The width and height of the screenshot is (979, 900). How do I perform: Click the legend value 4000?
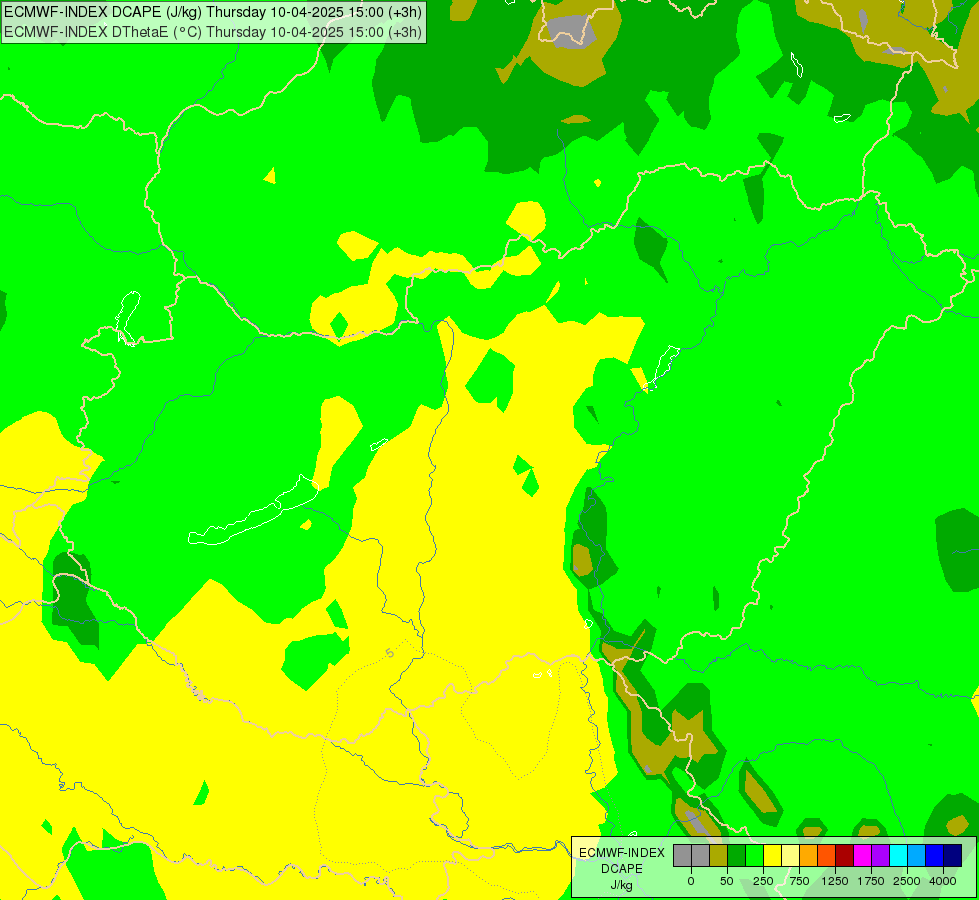coord(943,881)
